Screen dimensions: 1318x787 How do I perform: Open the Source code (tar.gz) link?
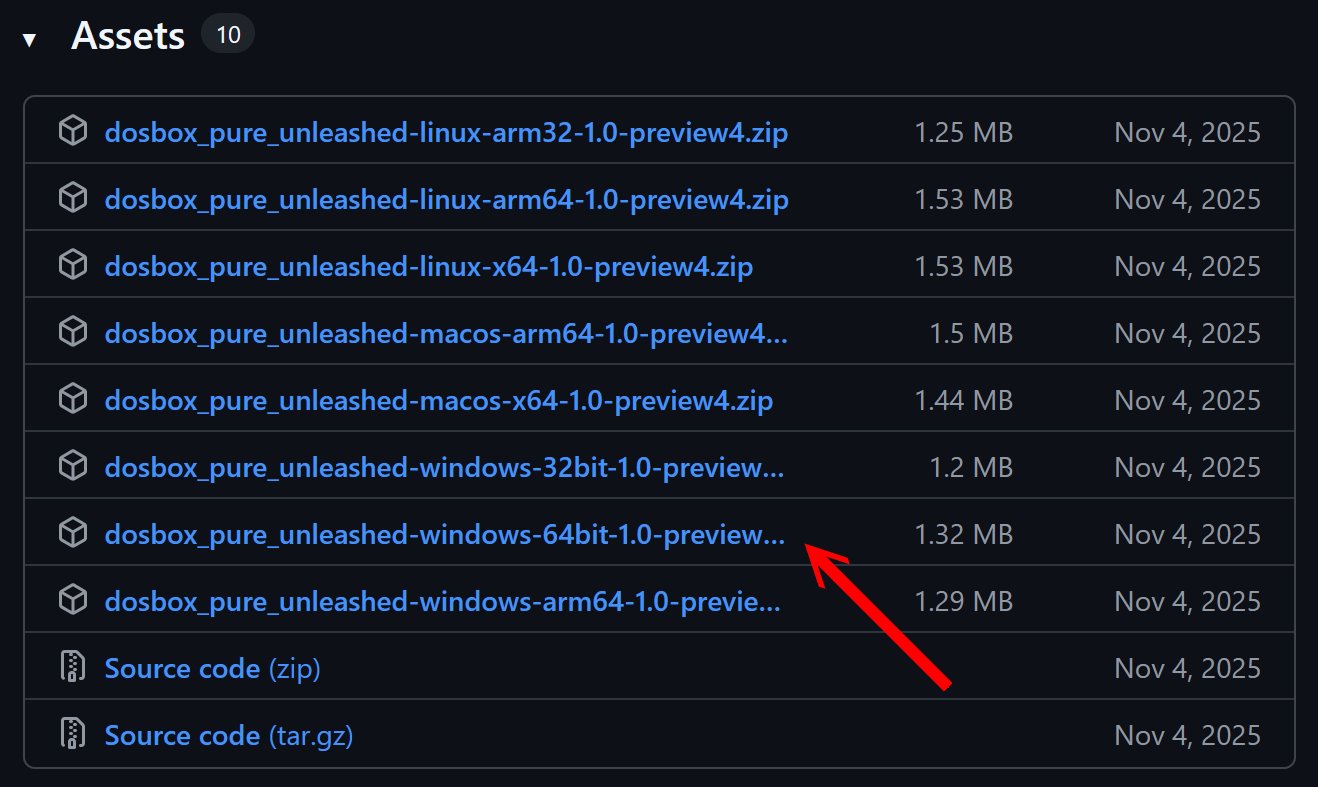click(228, 735)
